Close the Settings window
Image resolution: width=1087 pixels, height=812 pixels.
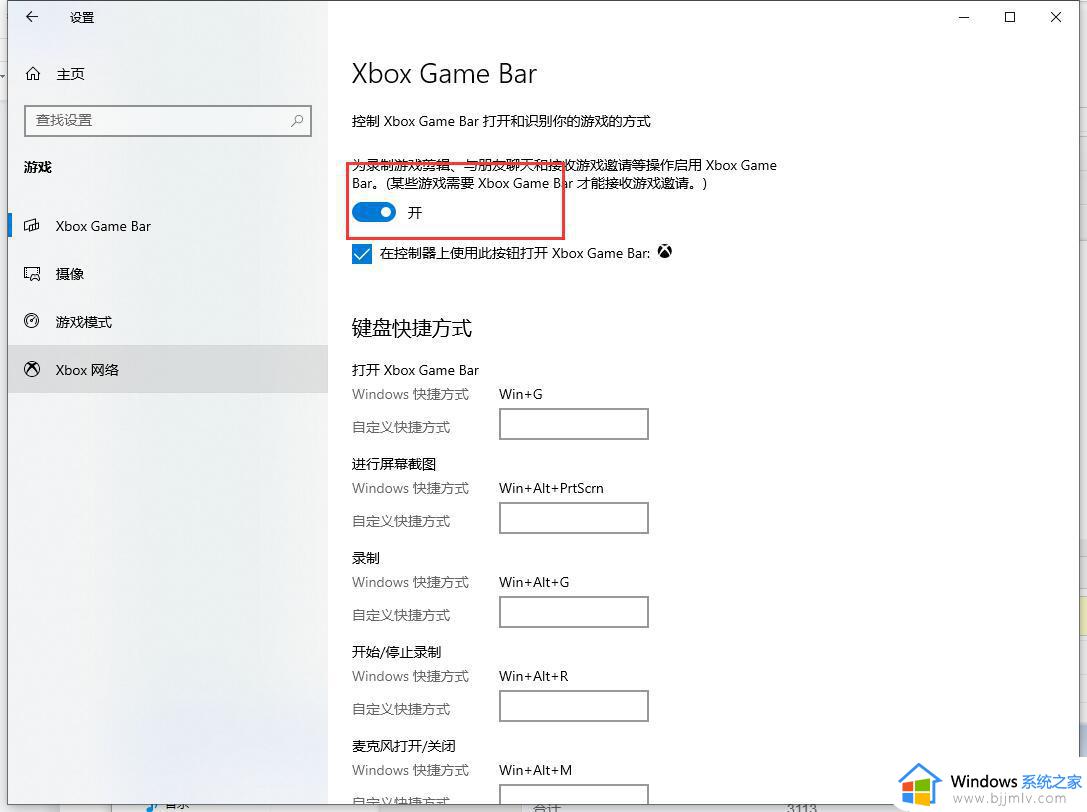click(1056, 17)
